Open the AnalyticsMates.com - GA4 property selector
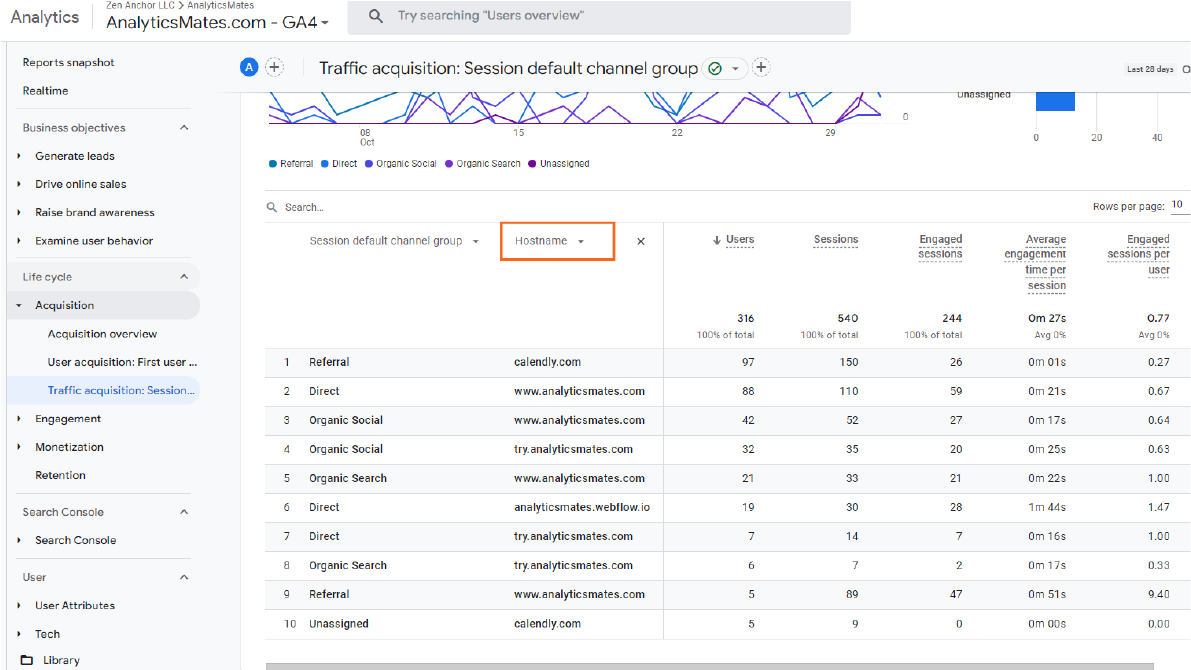This screenshot has width=1191, height=670. tap(217, 22)
